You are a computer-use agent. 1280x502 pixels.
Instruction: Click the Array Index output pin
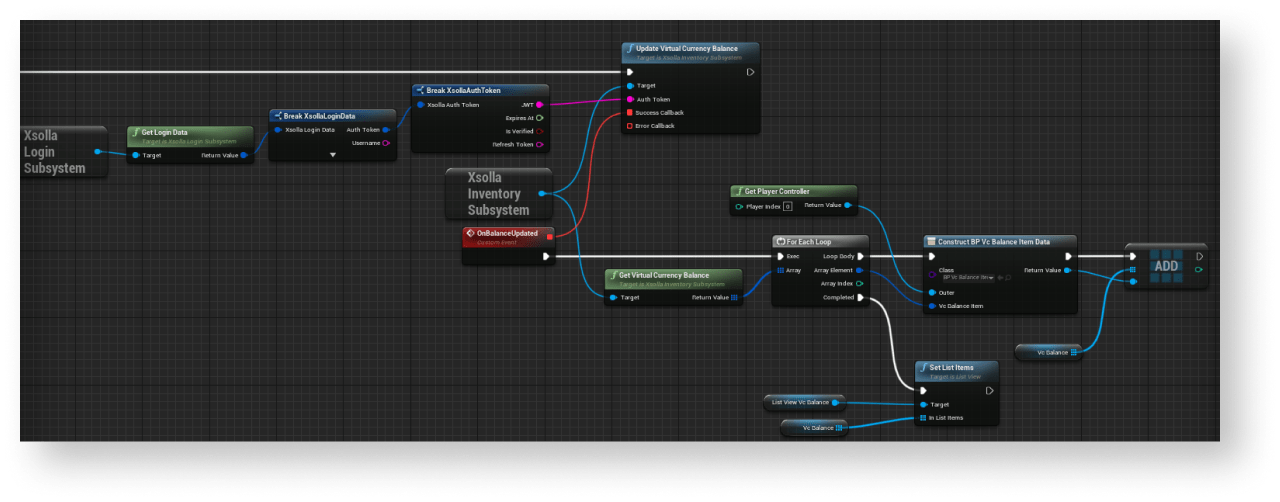tap(860, 283)
